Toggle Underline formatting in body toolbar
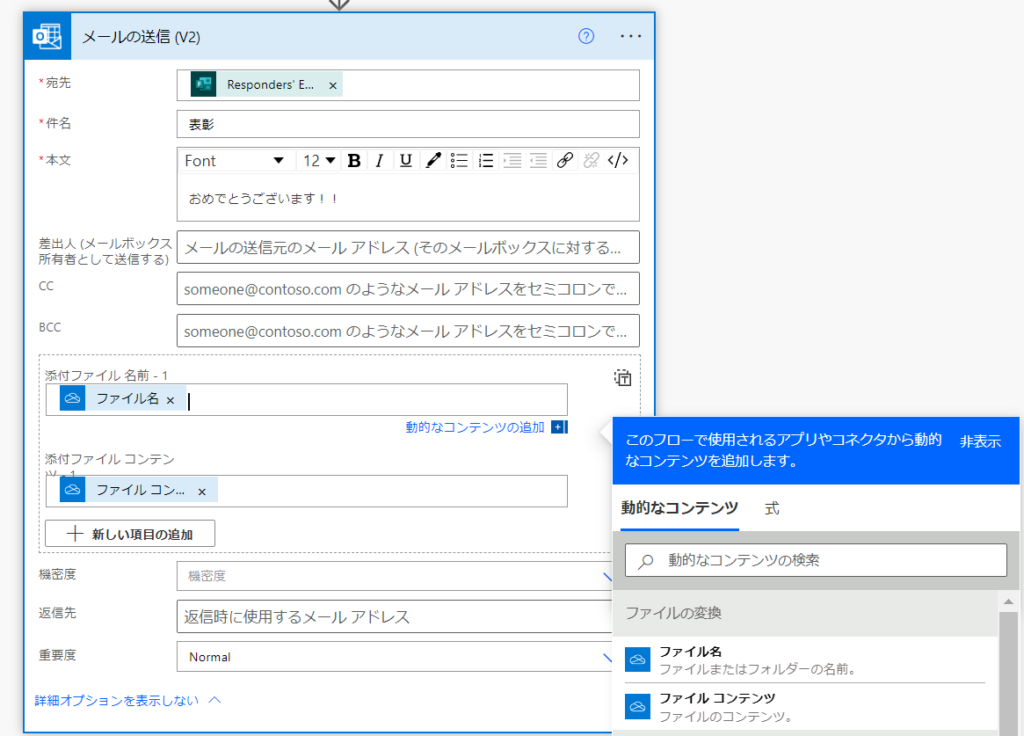This screenshot has width=1024, height=736. [406, 160]
